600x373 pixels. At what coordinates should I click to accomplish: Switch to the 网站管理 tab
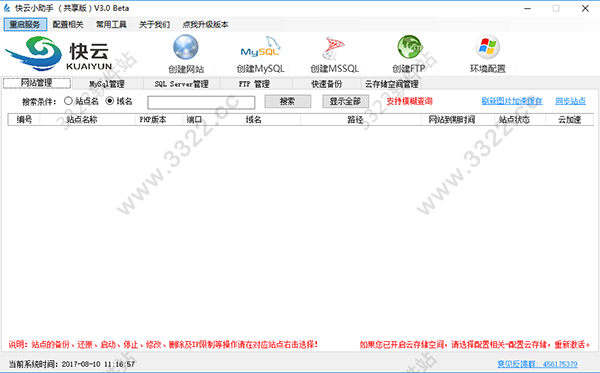click(37, 83)
